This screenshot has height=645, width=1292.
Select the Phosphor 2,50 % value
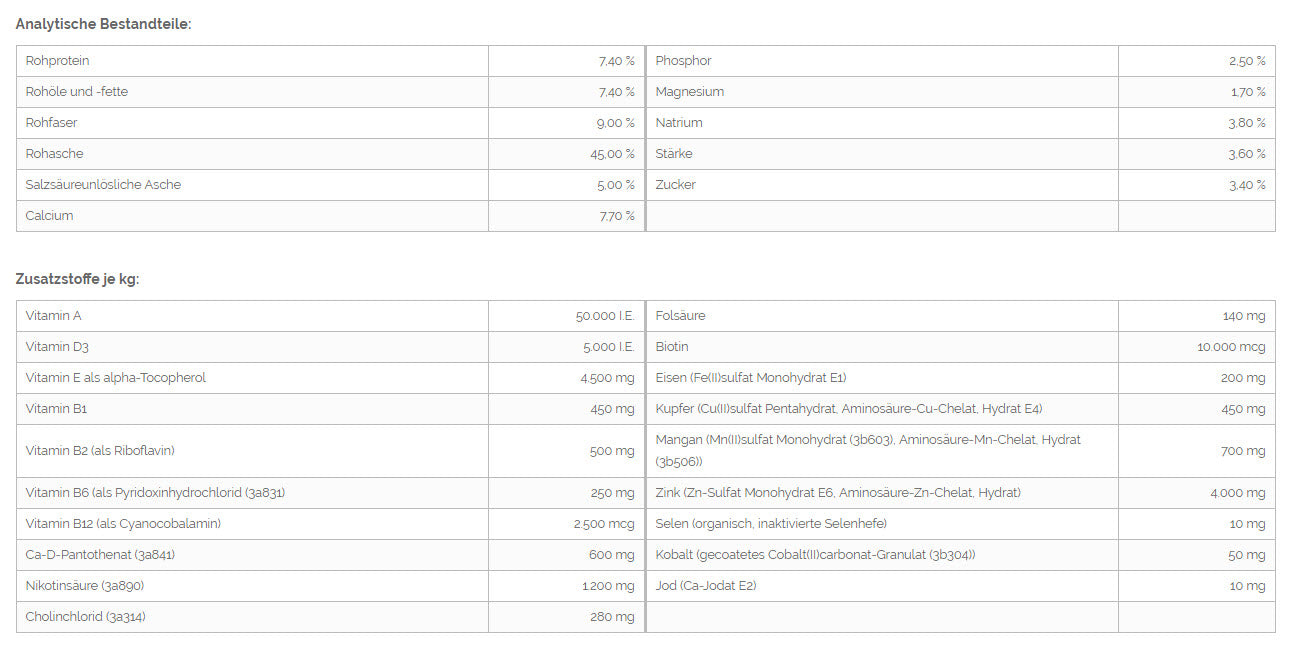coord(1247,61)
